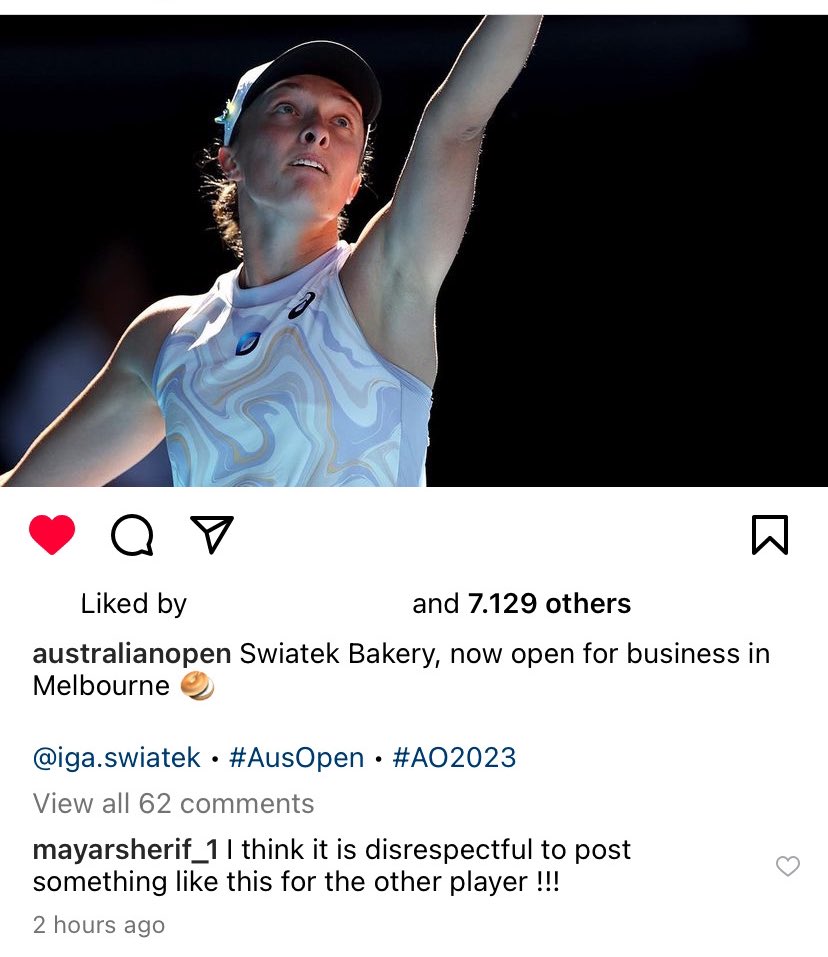Share post using paper plane icon
This screenshot has width=828, height=957.
211,534
